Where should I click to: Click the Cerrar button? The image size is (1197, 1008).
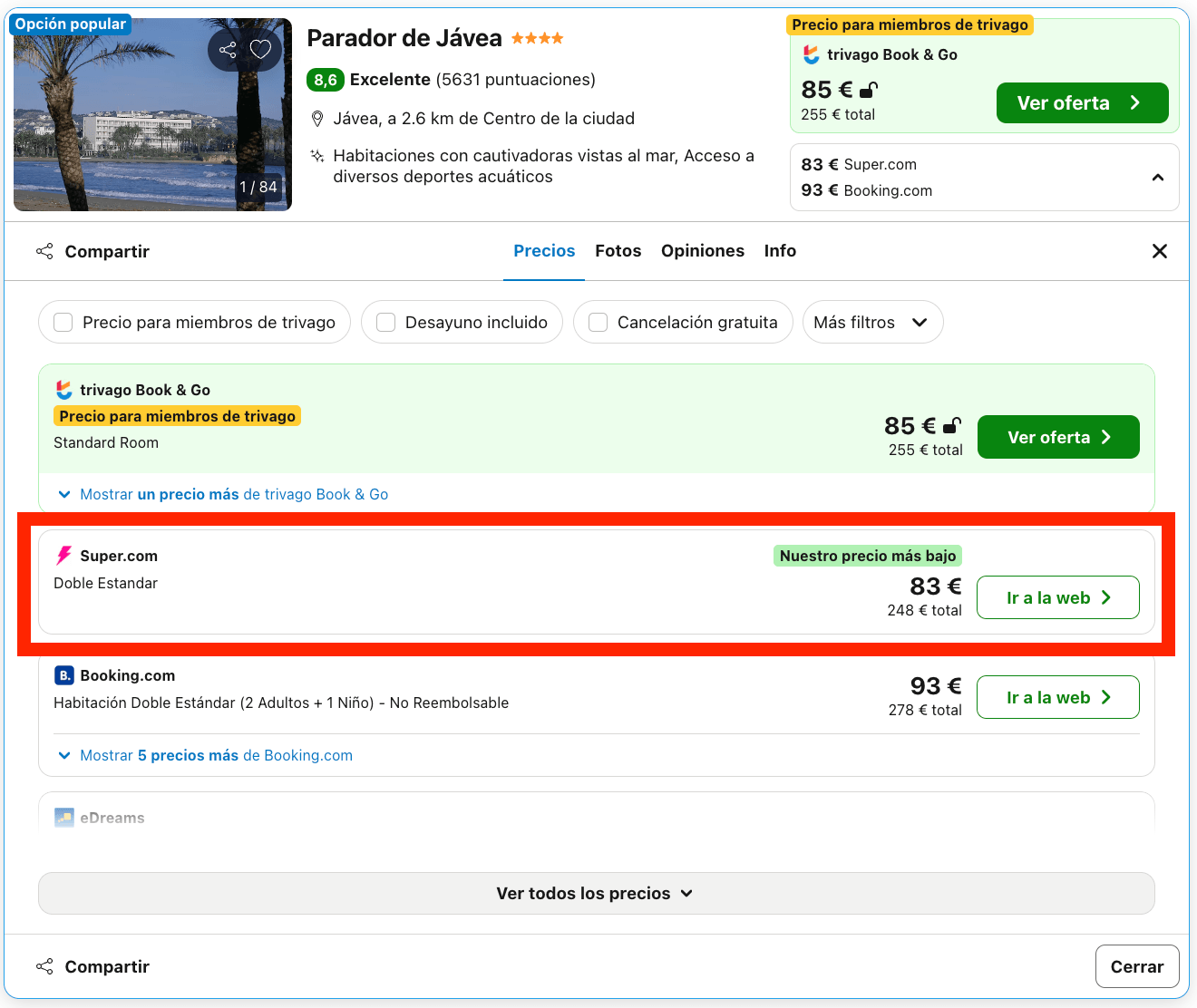(x=1137, y=966)
